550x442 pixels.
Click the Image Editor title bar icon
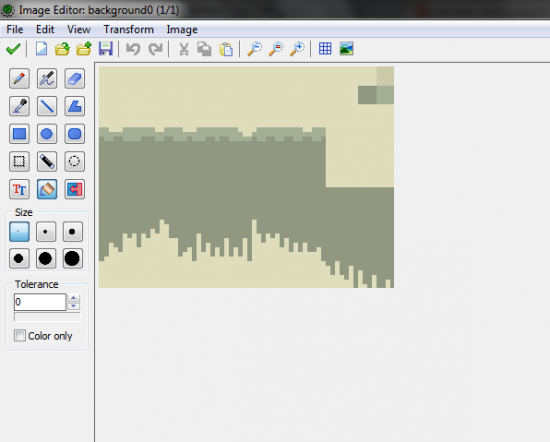[8, 10]
